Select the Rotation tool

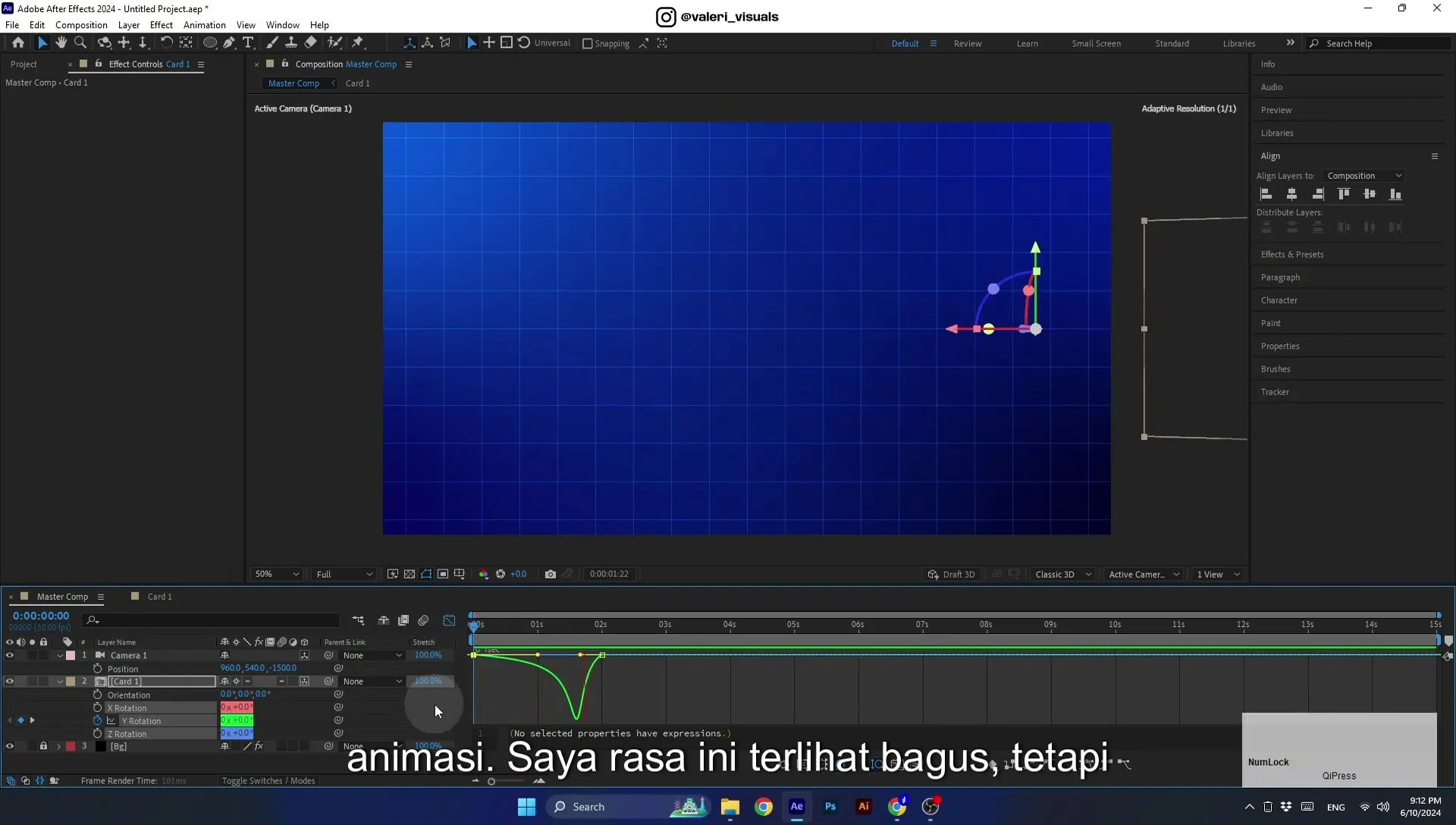166,43
